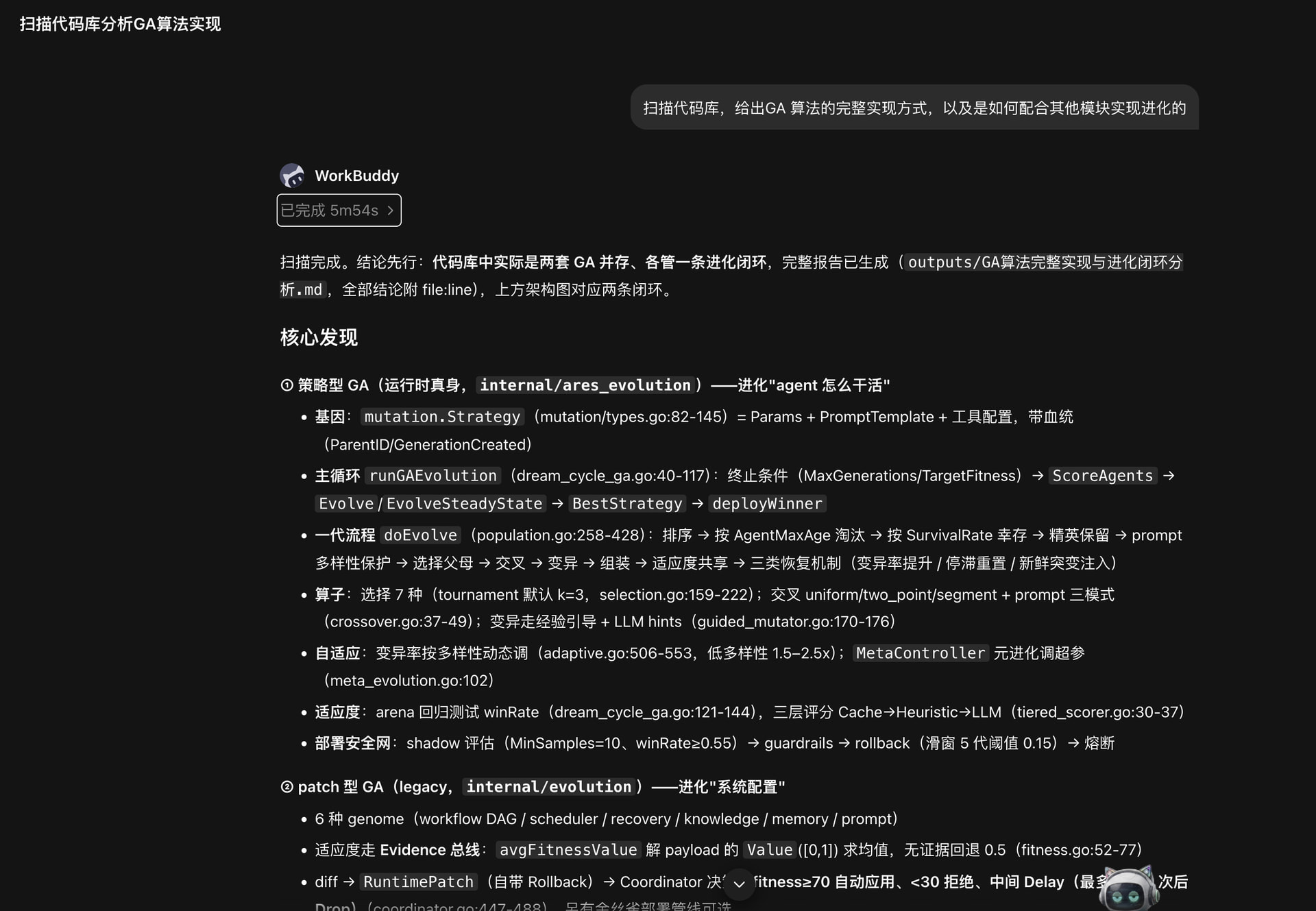Click the doEvolve code tag

[420, 535]
